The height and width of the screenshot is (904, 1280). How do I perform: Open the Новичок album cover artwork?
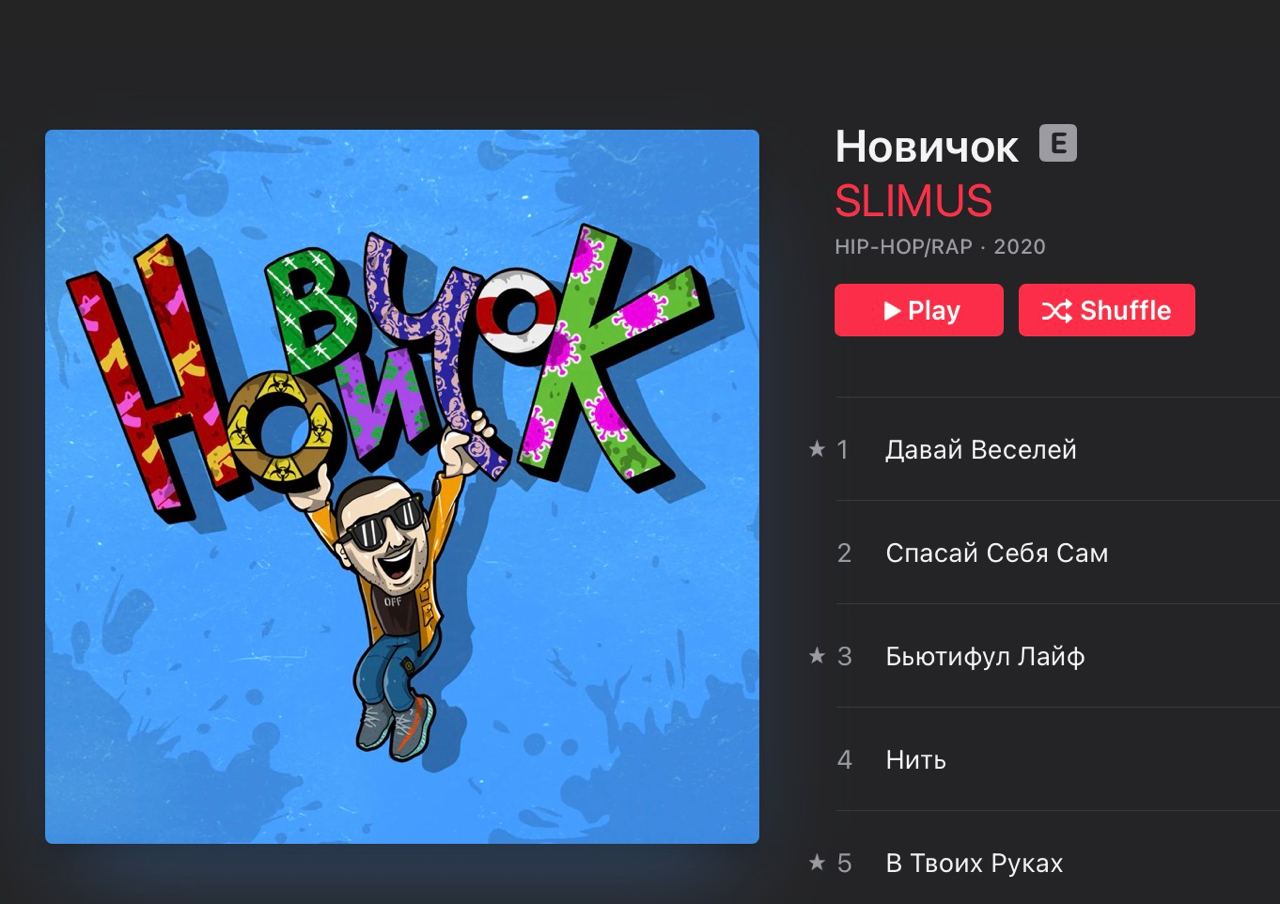tap(402, 486)
